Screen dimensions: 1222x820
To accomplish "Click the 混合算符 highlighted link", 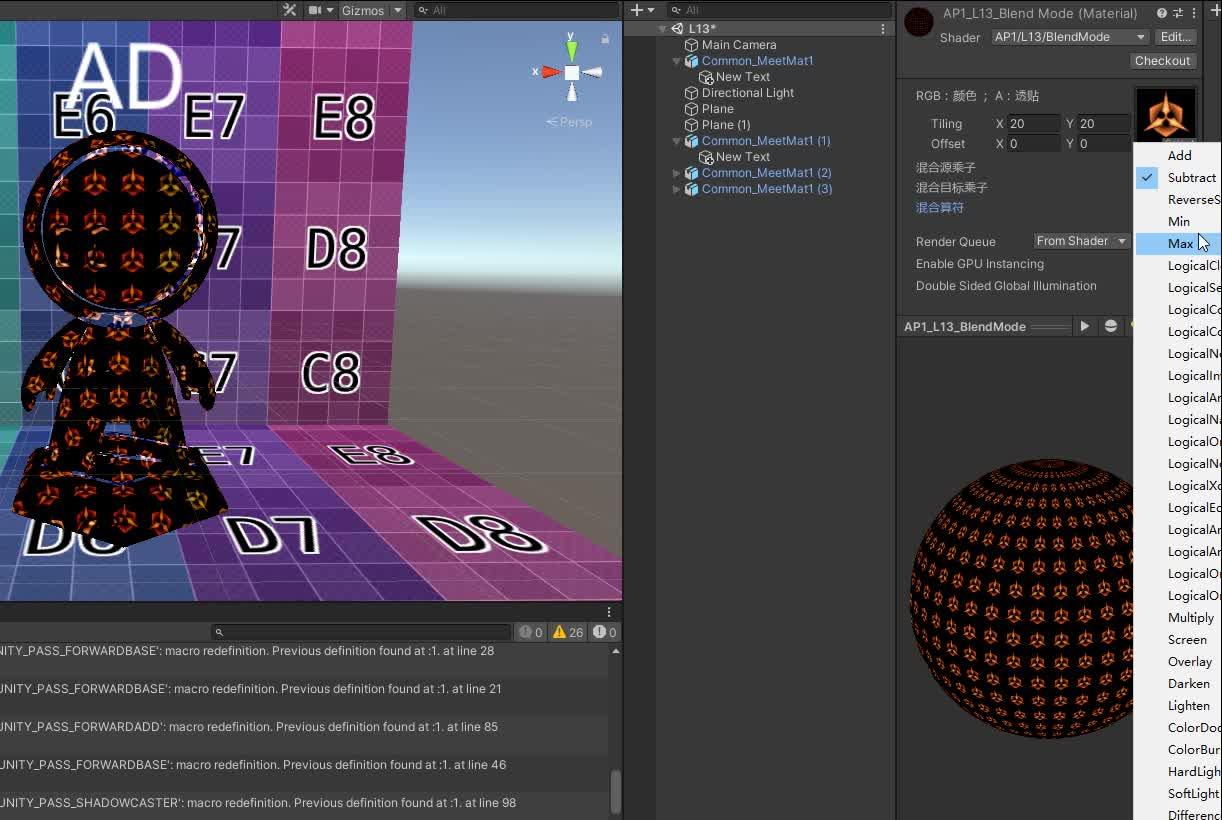I will pyautogui.click(x=938, y=207).
